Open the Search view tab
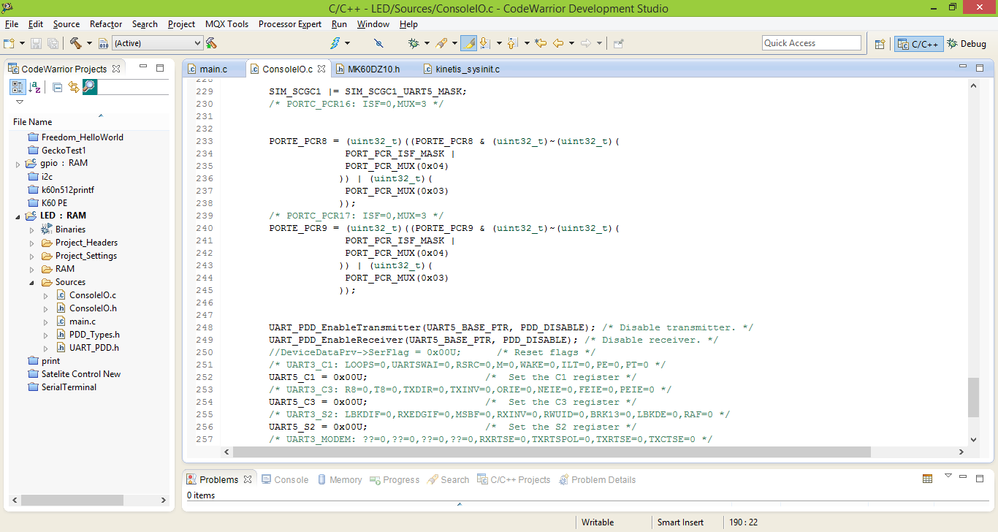This screenshot has height=532, width=998. [449, 479]
